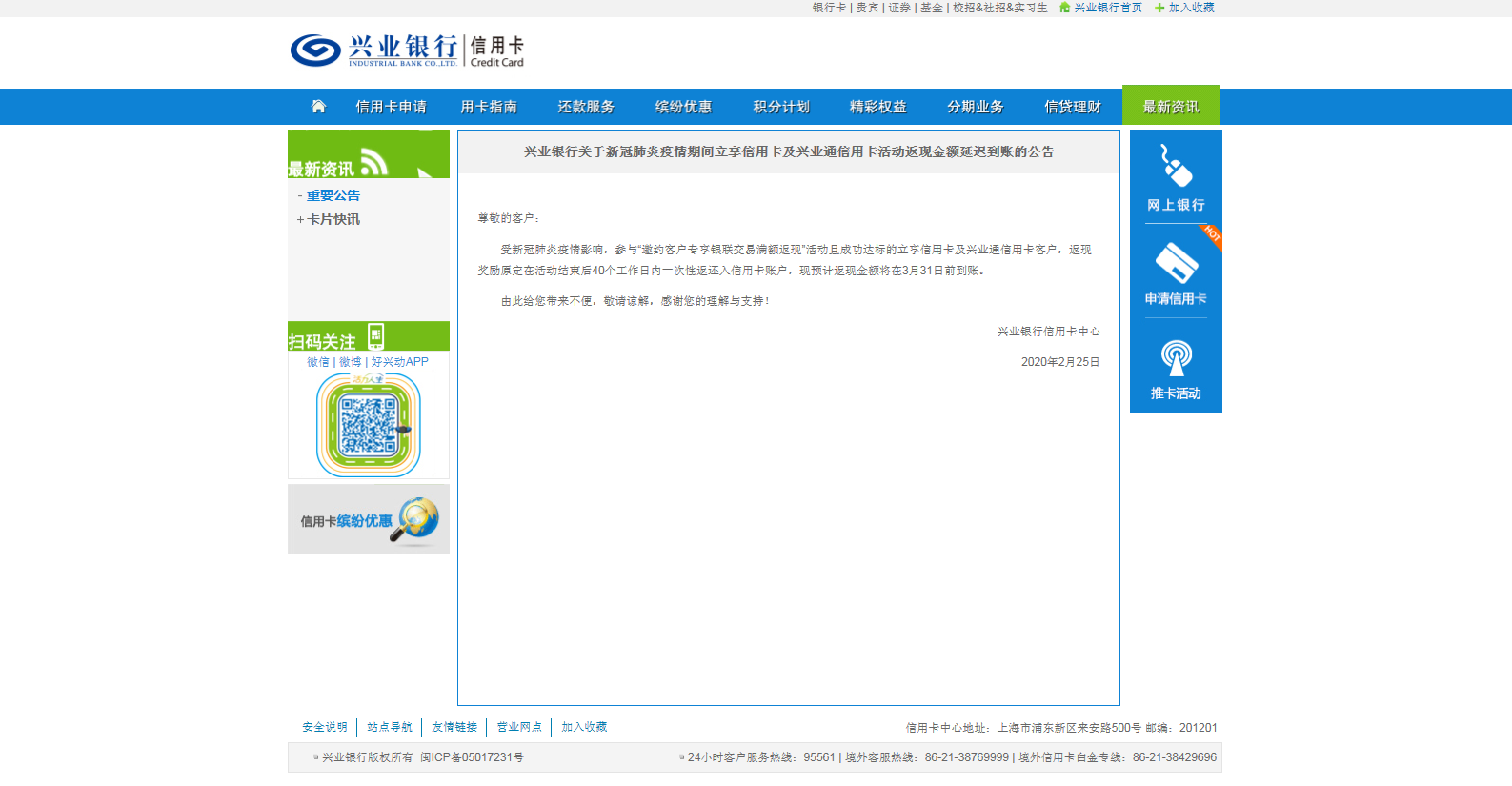Open the 用卡指南 menu

click(x=489, y=107)
